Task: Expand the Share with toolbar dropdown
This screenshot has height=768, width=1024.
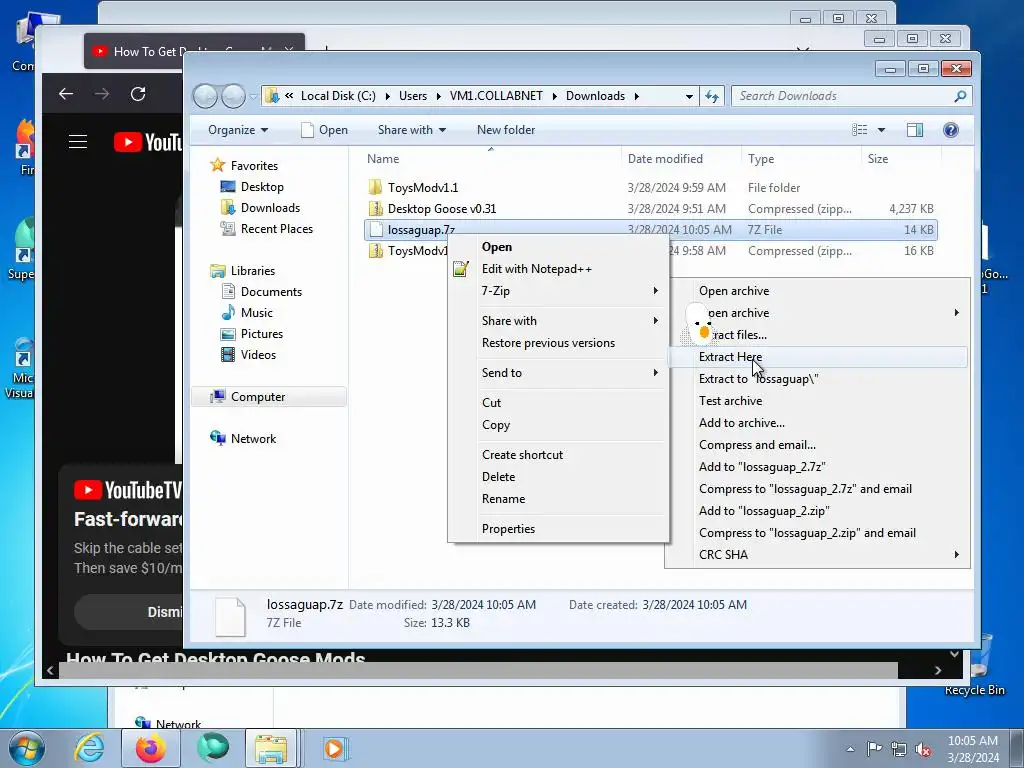Action: [411, 130]
